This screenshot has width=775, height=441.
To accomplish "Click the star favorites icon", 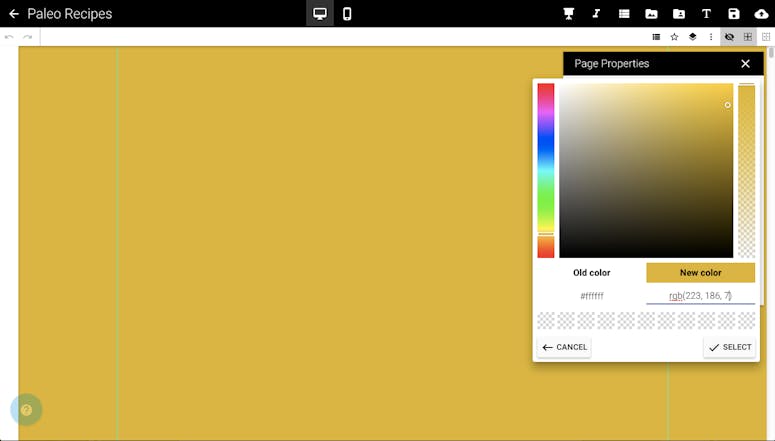I will 674,37.
